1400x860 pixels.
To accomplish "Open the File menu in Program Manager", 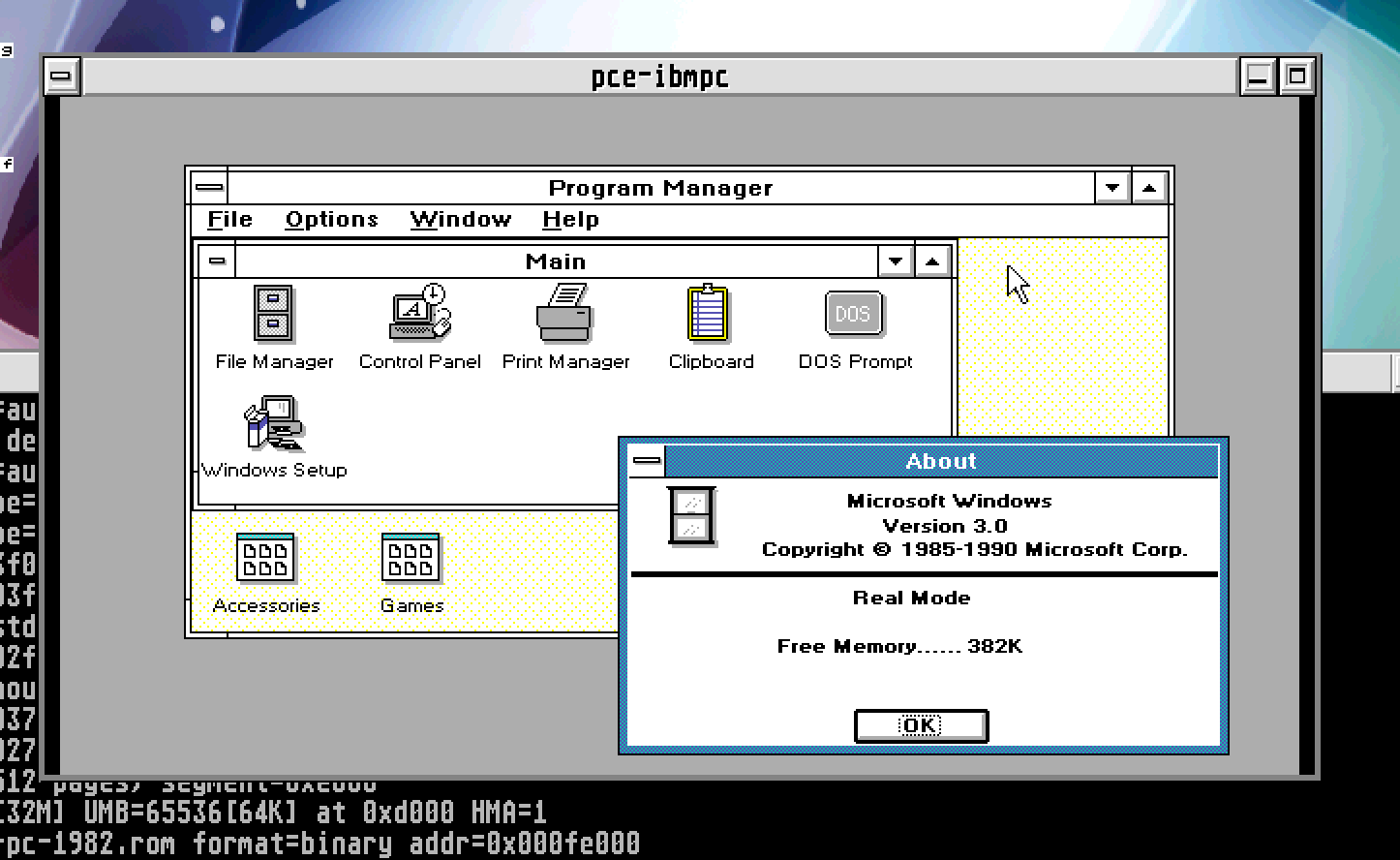I will point(229,220).
